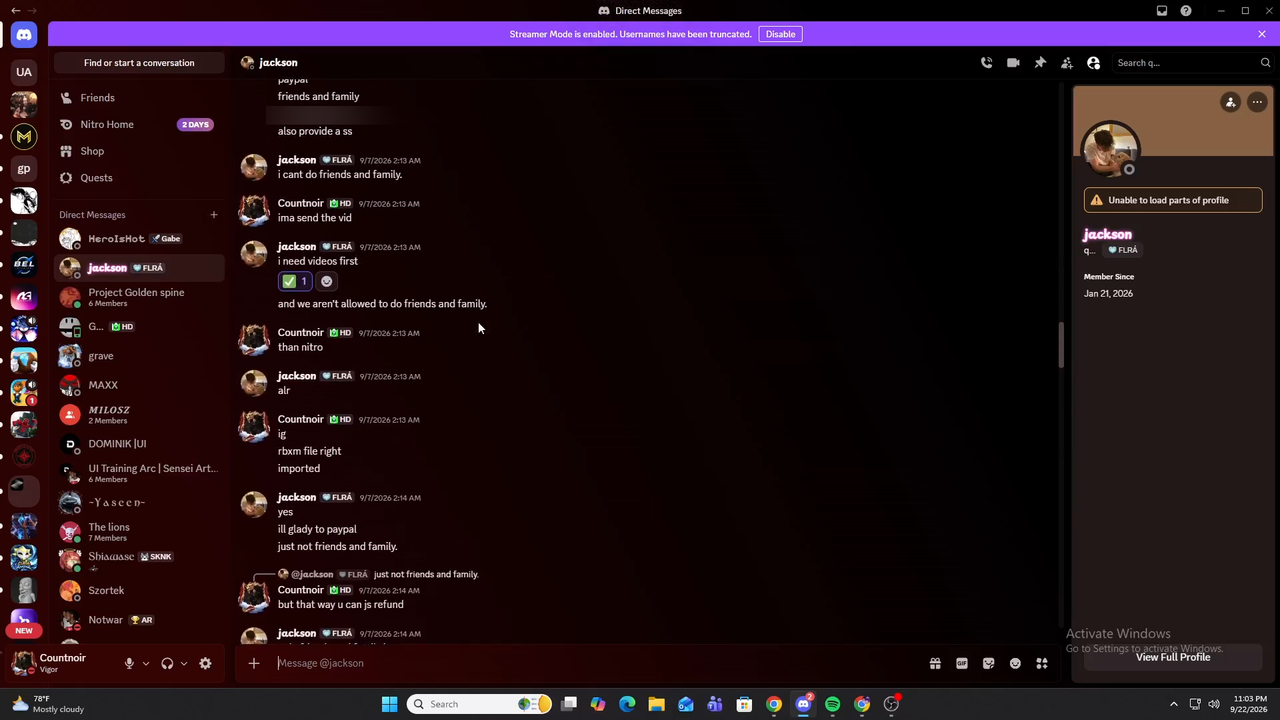Send a gift using the gift icon

(935, 663)
